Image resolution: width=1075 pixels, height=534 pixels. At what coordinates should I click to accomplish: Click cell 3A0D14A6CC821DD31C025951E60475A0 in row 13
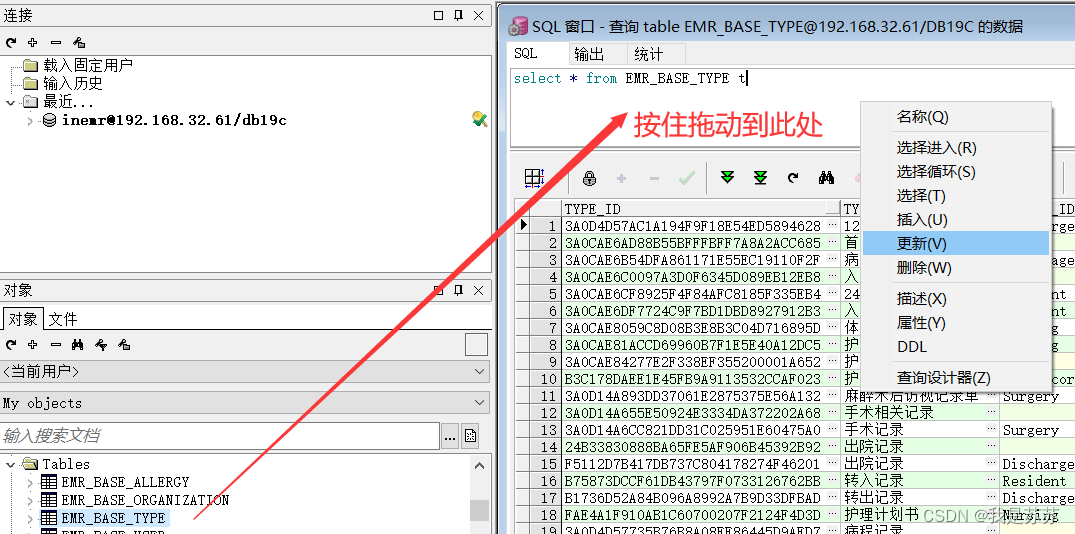click(x=694, y=430)
